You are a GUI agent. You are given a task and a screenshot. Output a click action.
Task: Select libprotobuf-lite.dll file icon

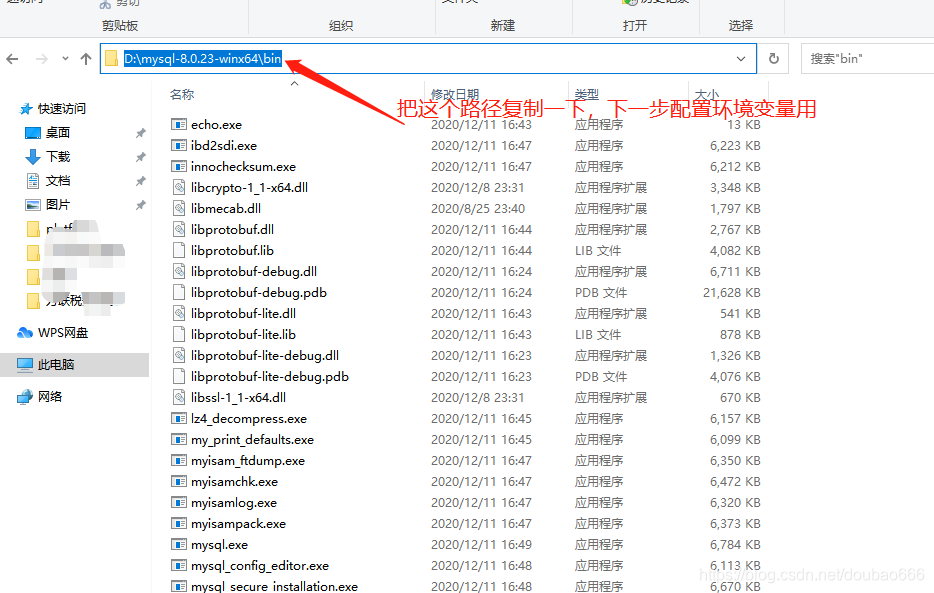179,313
